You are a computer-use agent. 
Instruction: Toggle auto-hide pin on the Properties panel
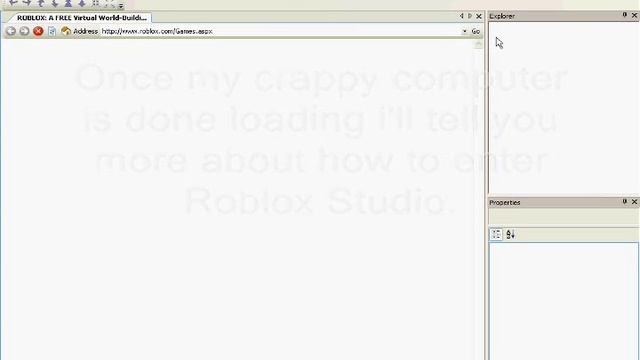(624, 202)
